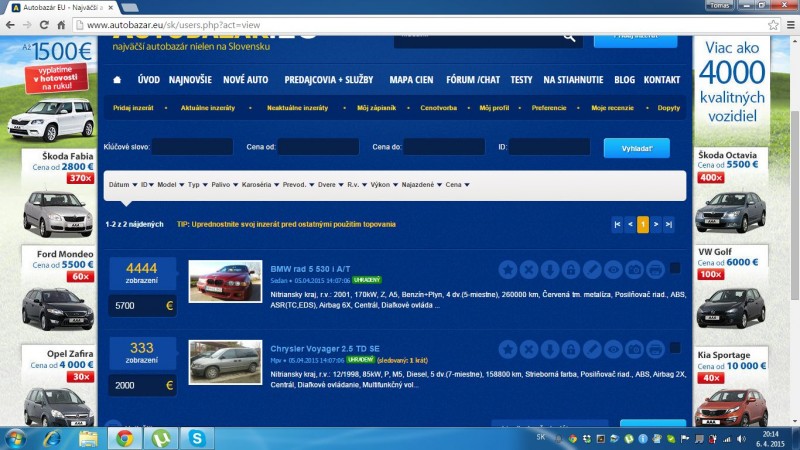Open Chrysler Voyager 2.5 TD SE listing title
This screenshot has width=800, height=450.
point(325,348)
